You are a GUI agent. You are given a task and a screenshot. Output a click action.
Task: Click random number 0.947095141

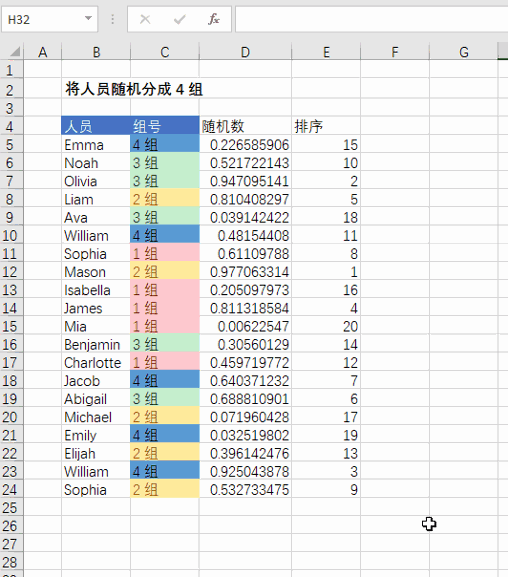point(246,181)
